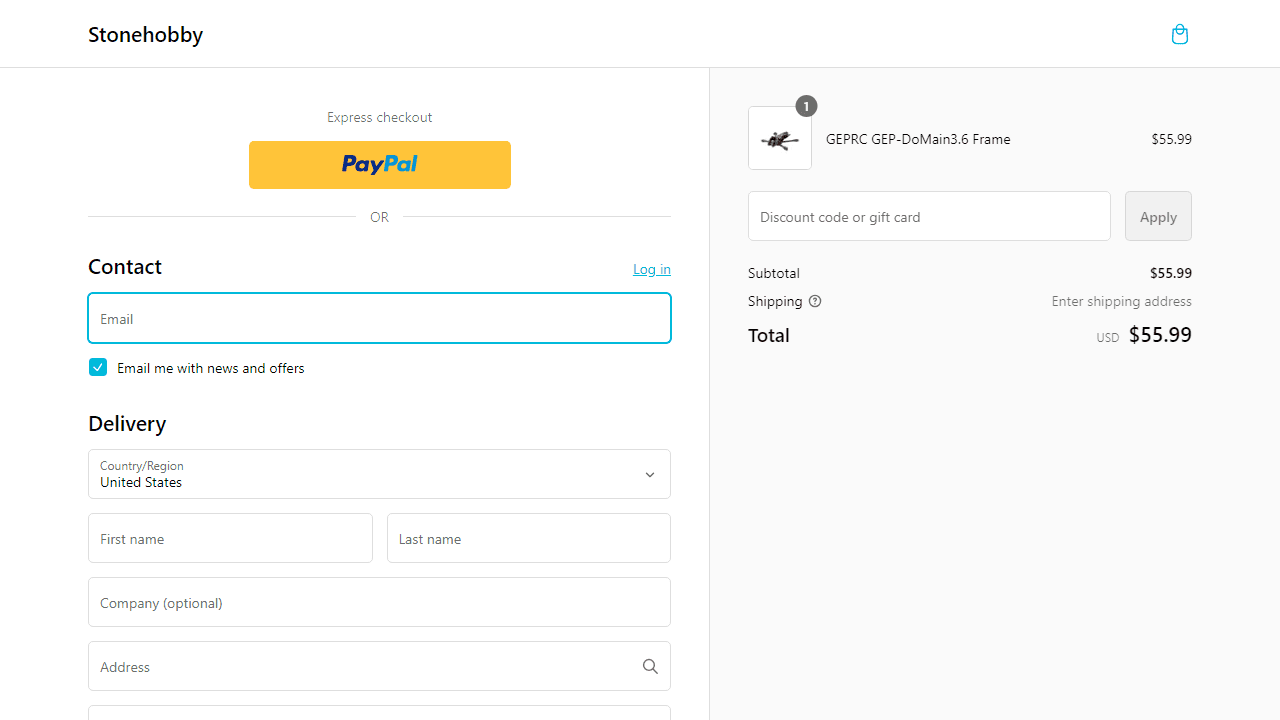This screenshot has width=1280, height=720.
Task: Click the Company (optional) field
Action: pos(379,602)
